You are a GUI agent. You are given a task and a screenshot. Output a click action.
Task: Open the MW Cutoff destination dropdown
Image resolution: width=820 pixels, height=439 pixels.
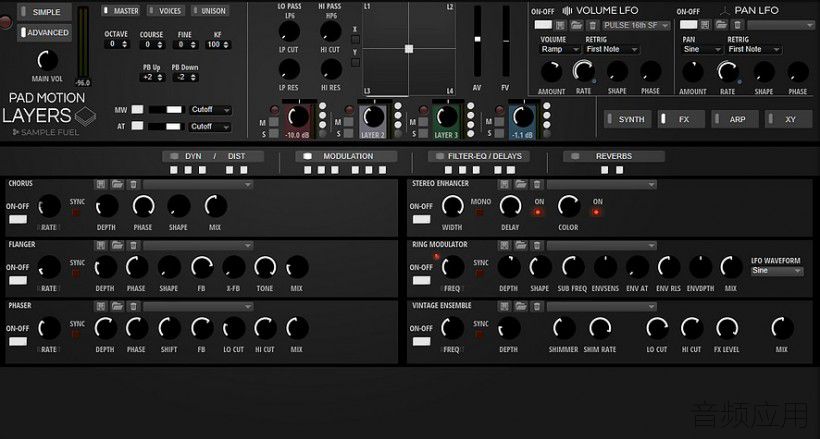[x=210, y=110]
